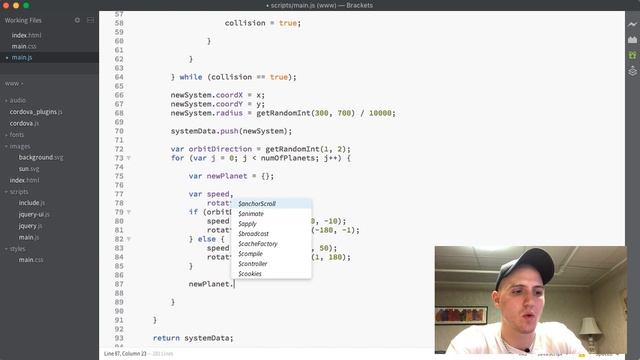This screenshot has width=640, height=360.
Task: Open main.css in Working Files
Action: pyautogui.click(x=24, y=46)
